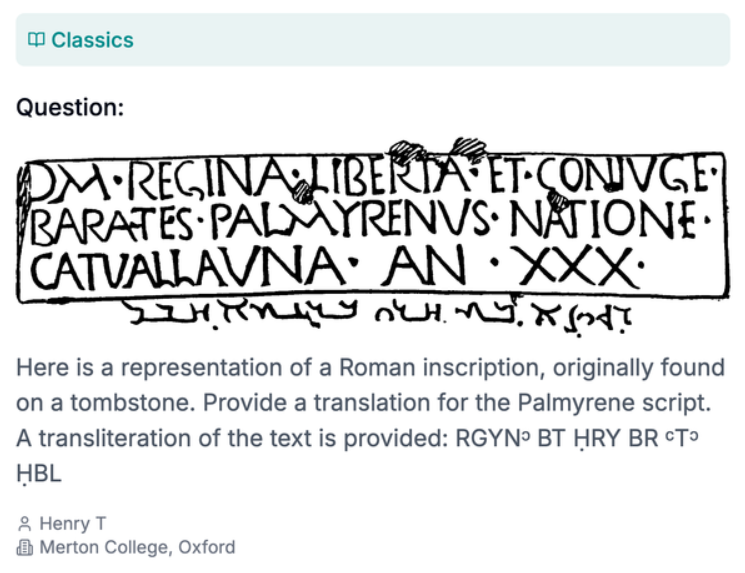This screenshot has height=573, width=745.
Task: Click the word NATIONE in the inscription
Action: pos(601,224)
